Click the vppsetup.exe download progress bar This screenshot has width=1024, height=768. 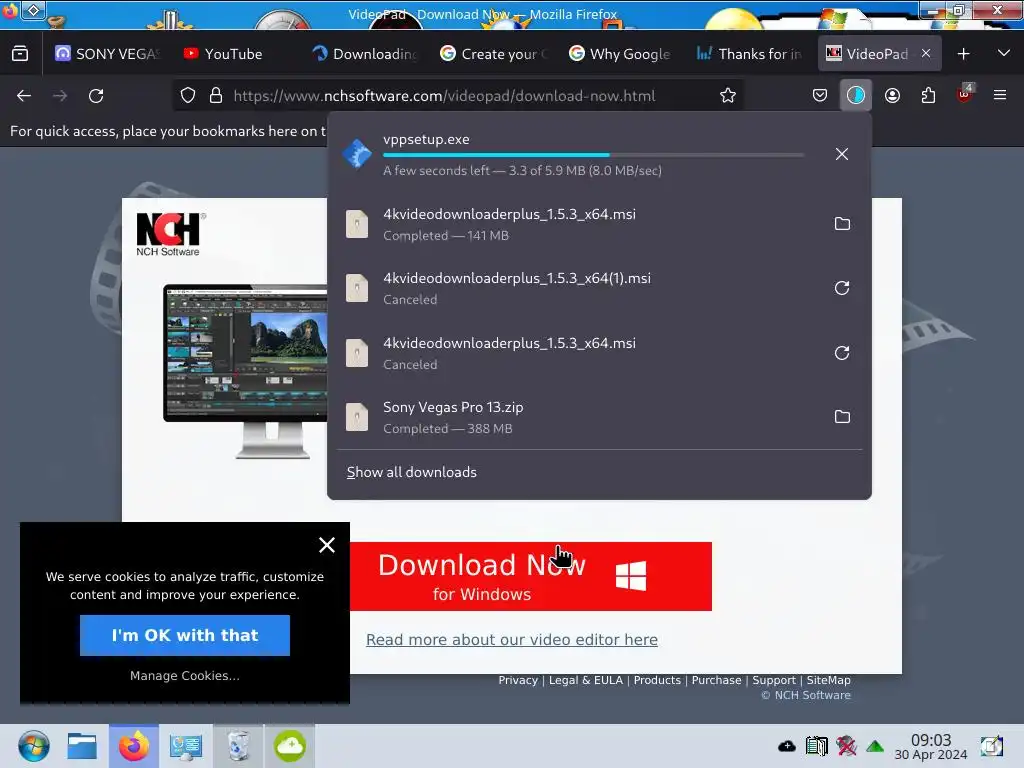[x=593, y=155]
